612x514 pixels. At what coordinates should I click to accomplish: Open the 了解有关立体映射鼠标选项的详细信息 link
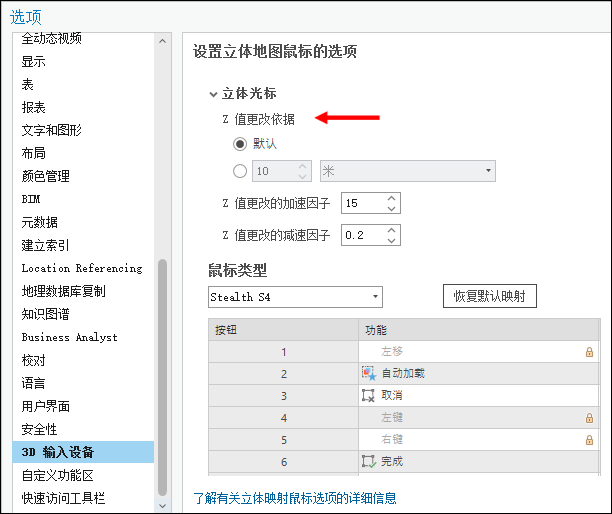(300, 497)
